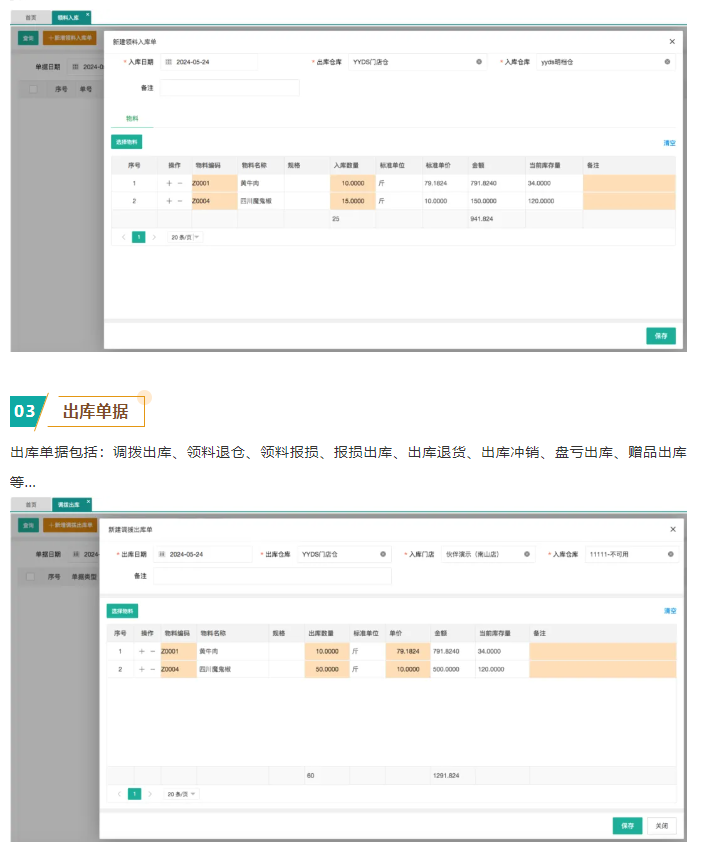Open the 出库仓库 dropdown in 调拨出库单
The width and height of the screenshot is (703, 859).
(344, 554)
